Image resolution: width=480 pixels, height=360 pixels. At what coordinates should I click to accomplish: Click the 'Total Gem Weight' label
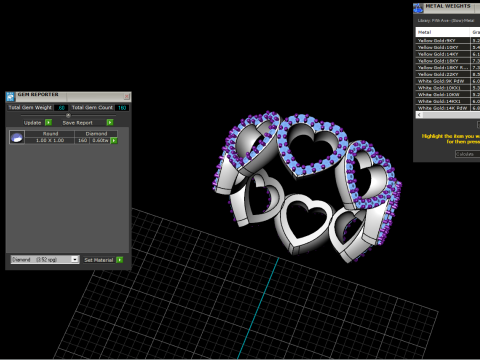pos(30,107)
